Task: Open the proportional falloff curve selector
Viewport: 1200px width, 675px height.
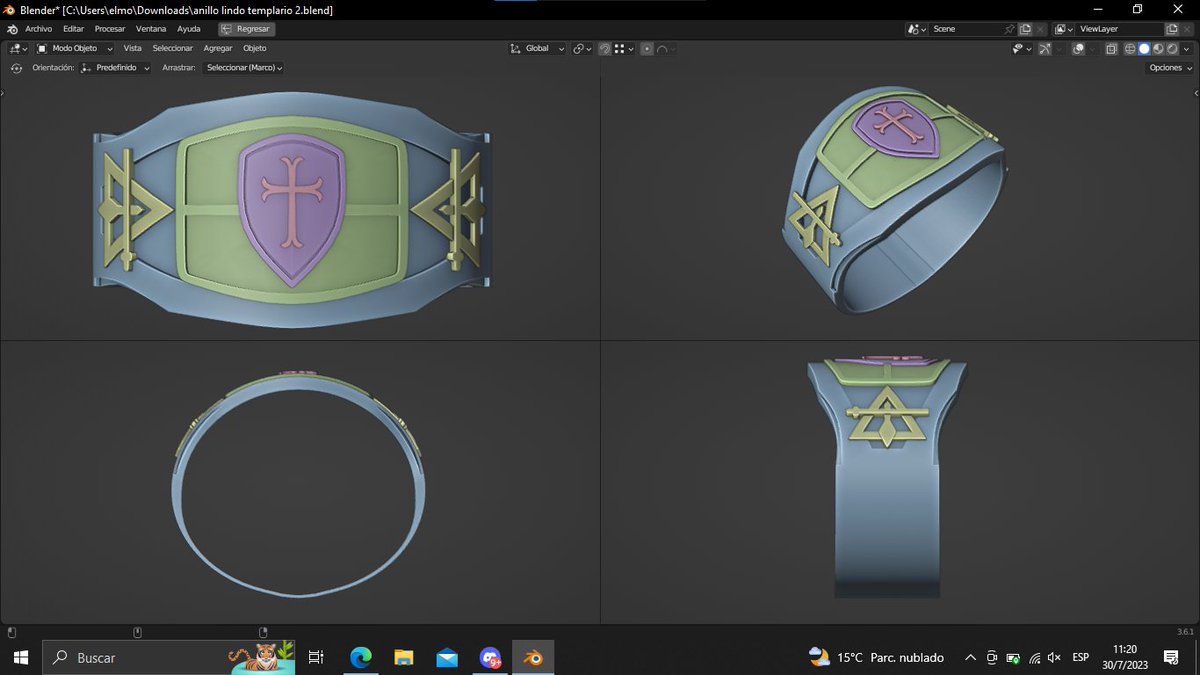Action: [666, 48]
